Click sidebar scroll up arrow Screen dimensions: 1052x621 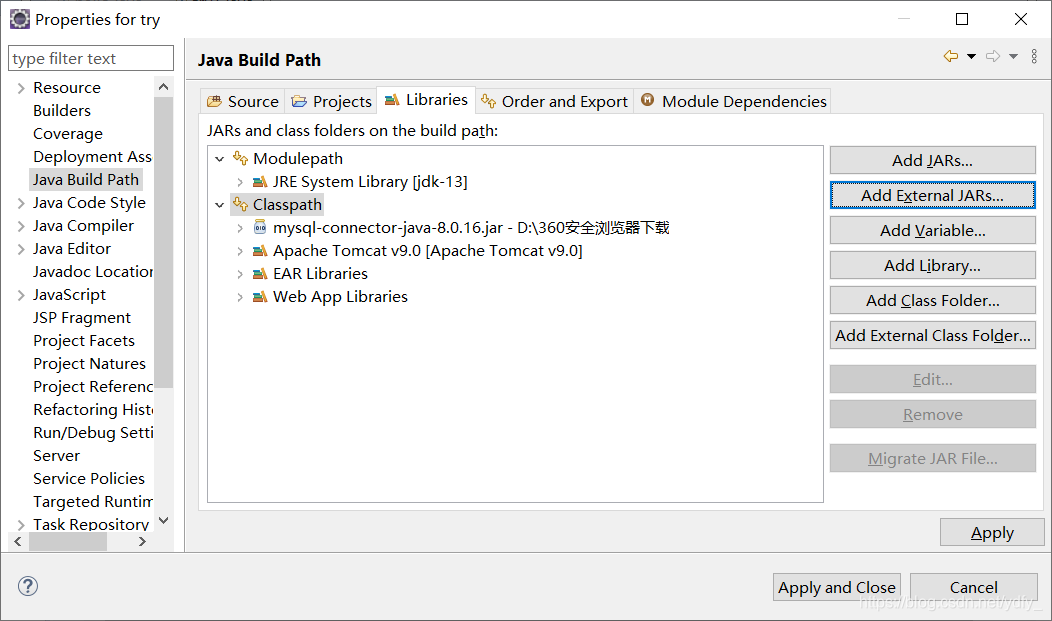coord(163,87)
